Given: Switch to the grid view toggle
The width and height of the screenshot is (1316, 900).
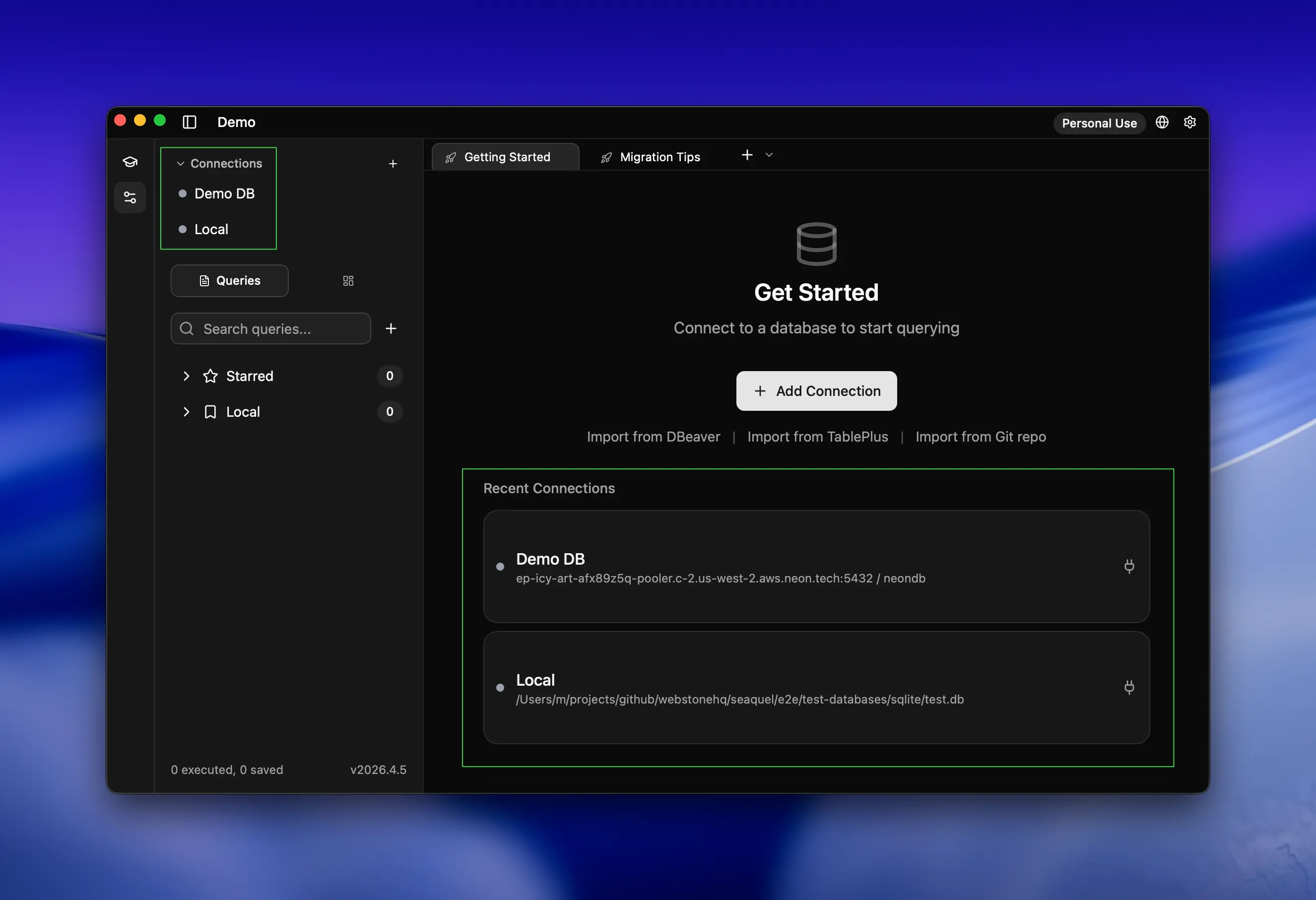Looking at the screenshot, I should (x=348, y=281).
